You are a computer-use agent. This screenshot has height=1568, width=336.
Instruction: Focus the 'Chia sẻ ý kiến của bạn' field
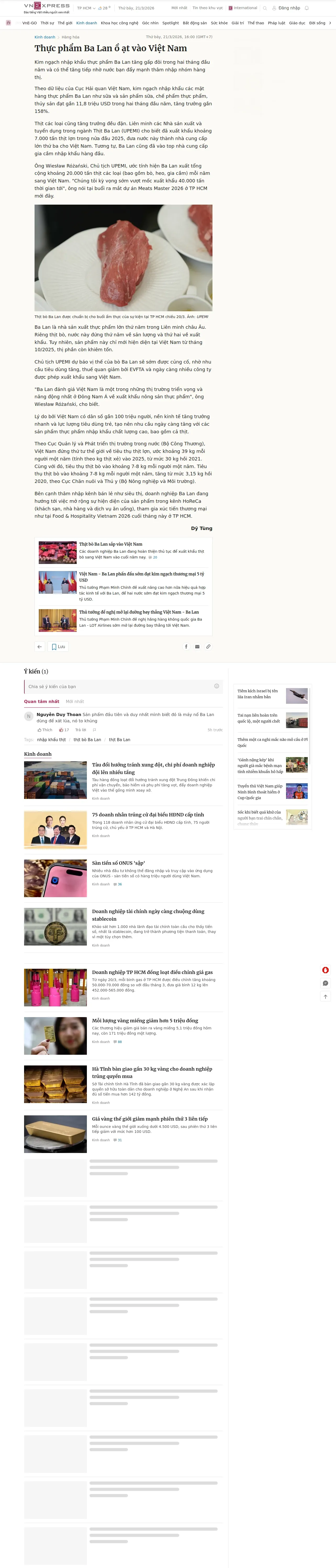(123, 687)
